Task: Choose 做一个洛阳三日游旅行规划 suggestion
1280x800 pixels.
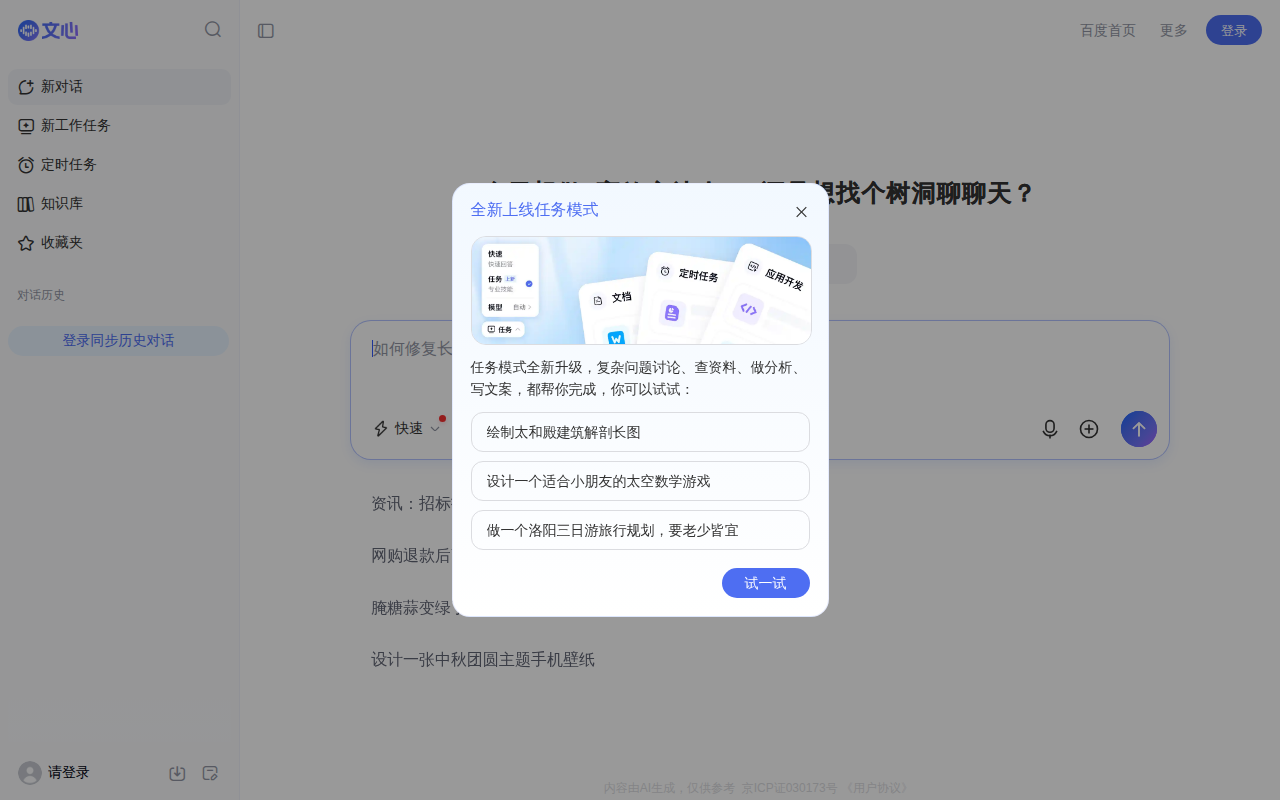Action: [640, 530]
